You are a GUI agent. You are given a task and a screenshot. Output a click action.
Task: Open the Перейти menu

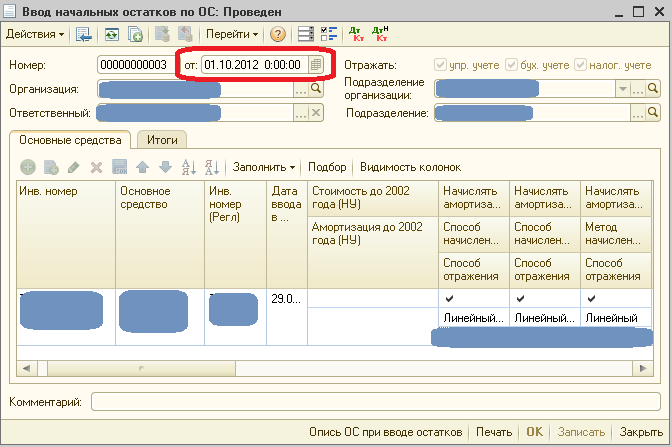[x=232, y=34]
